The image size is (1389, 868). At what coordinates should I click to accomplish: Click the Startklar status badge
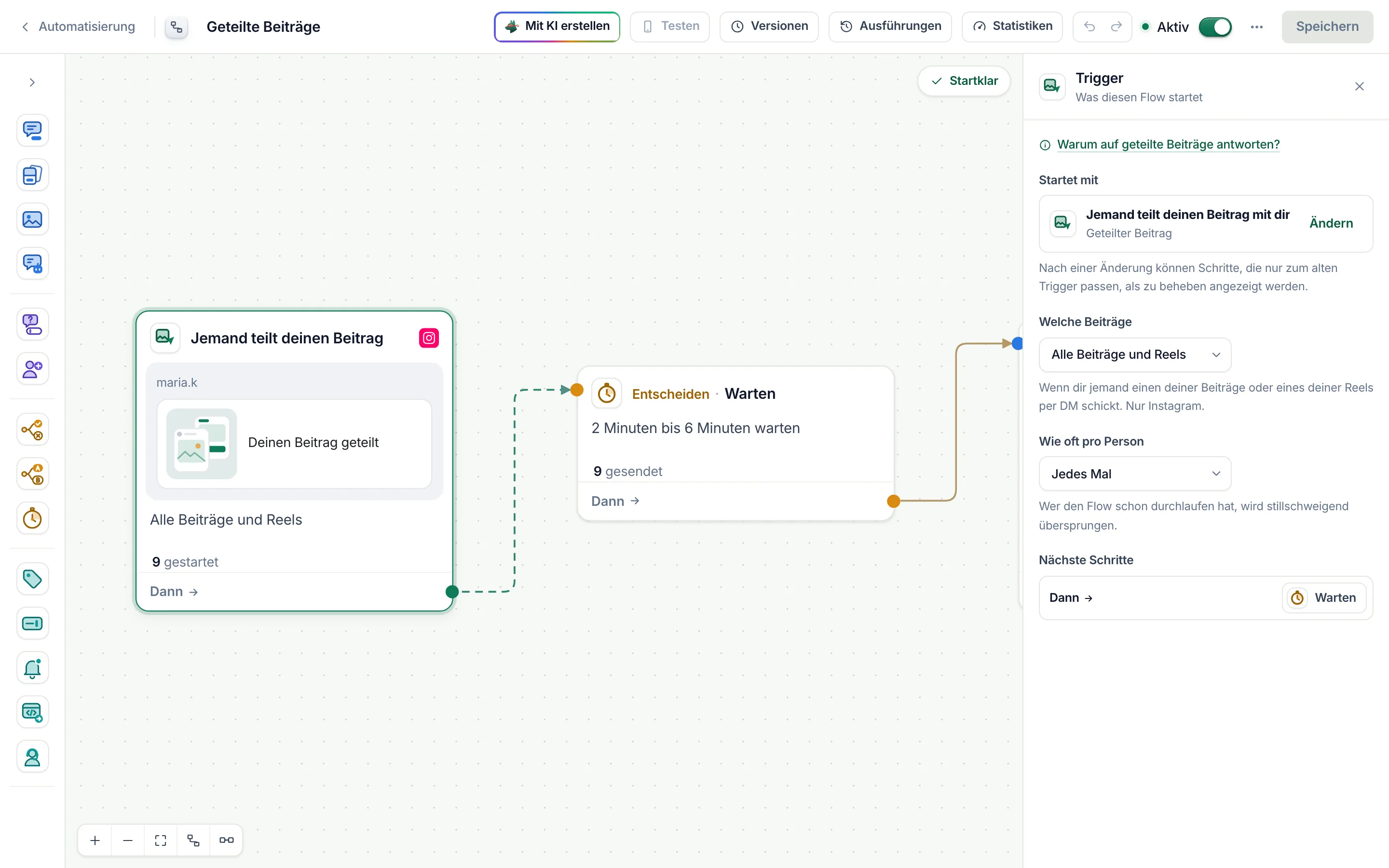pyautogui.click(x=964, y=81)
